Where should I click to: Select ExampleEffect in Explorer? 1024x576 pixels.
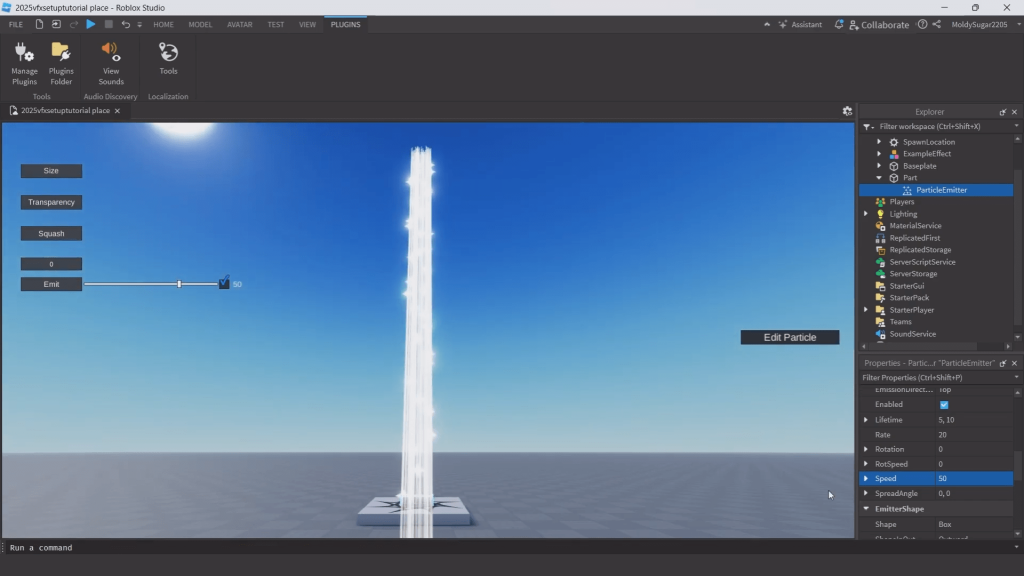(x=927, y=153)
